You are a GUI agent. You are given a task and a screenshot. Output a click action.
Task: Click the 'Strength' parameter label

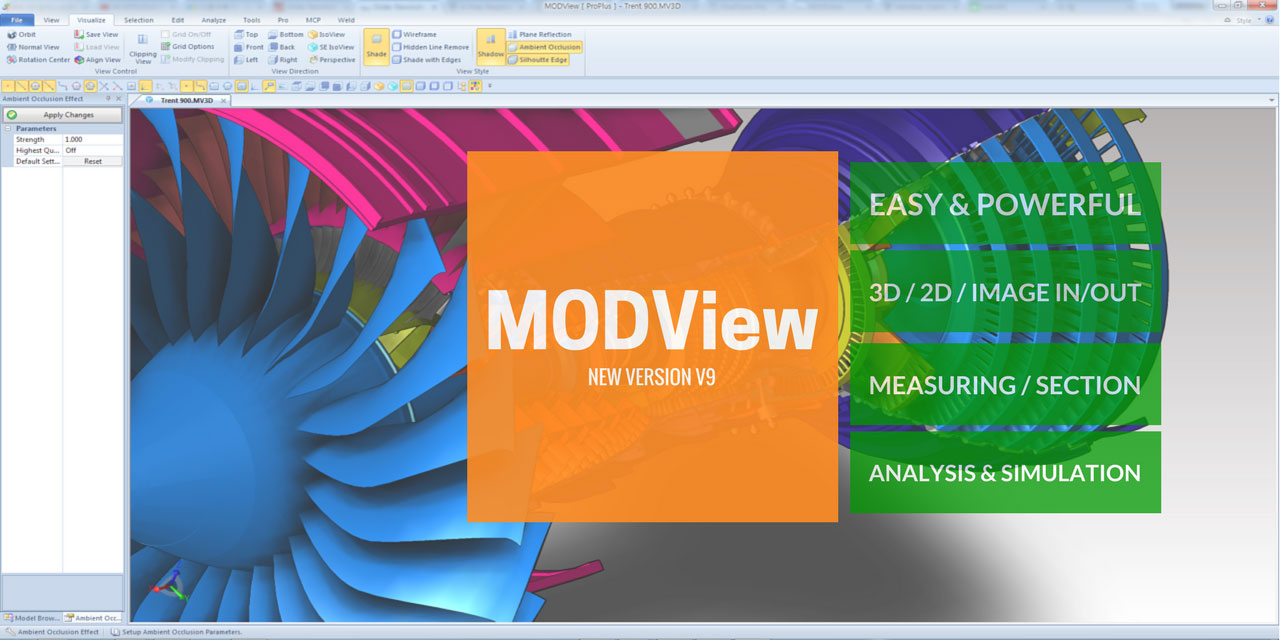tap(30, 139)
